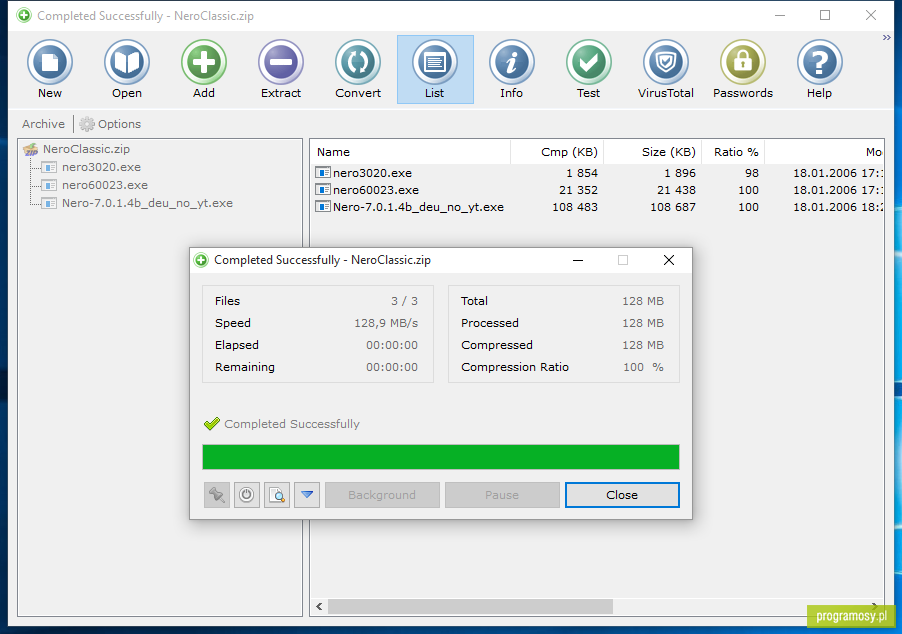The height and width of the screenshot is (634, 902).
Task: Show archive details with the Info icon
Action: 511,62
